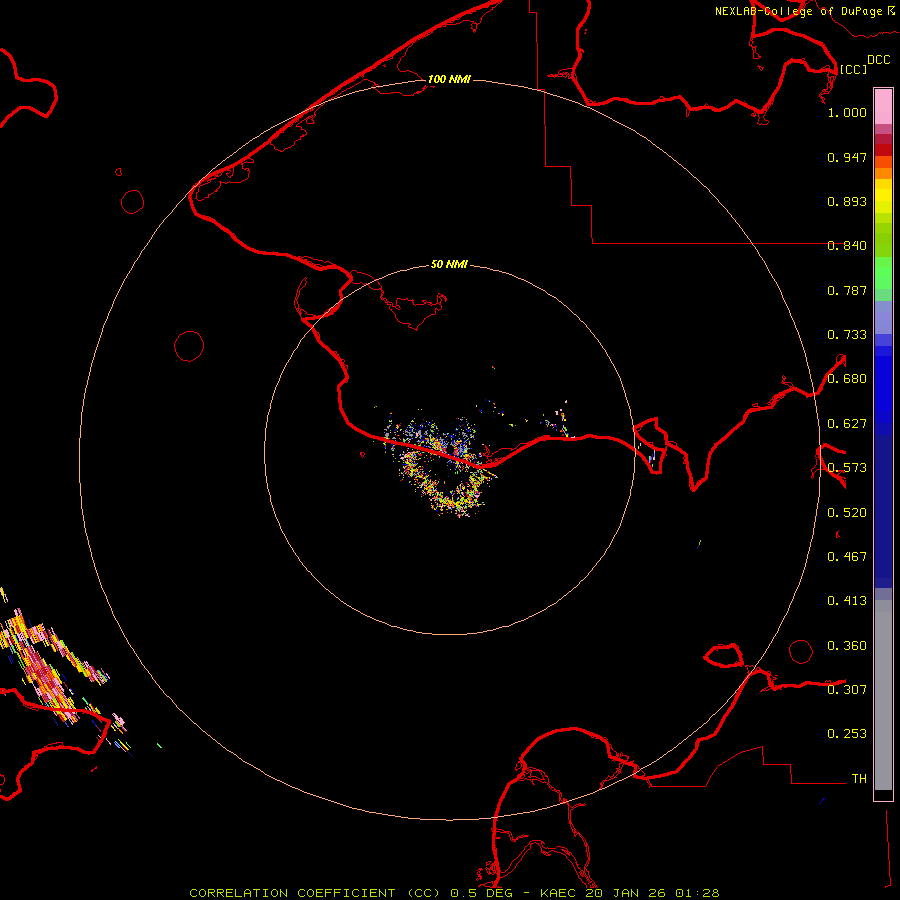Click the DCC label above the color bar
The width and height of the screenshot is (900, 900).
[878, 59]
